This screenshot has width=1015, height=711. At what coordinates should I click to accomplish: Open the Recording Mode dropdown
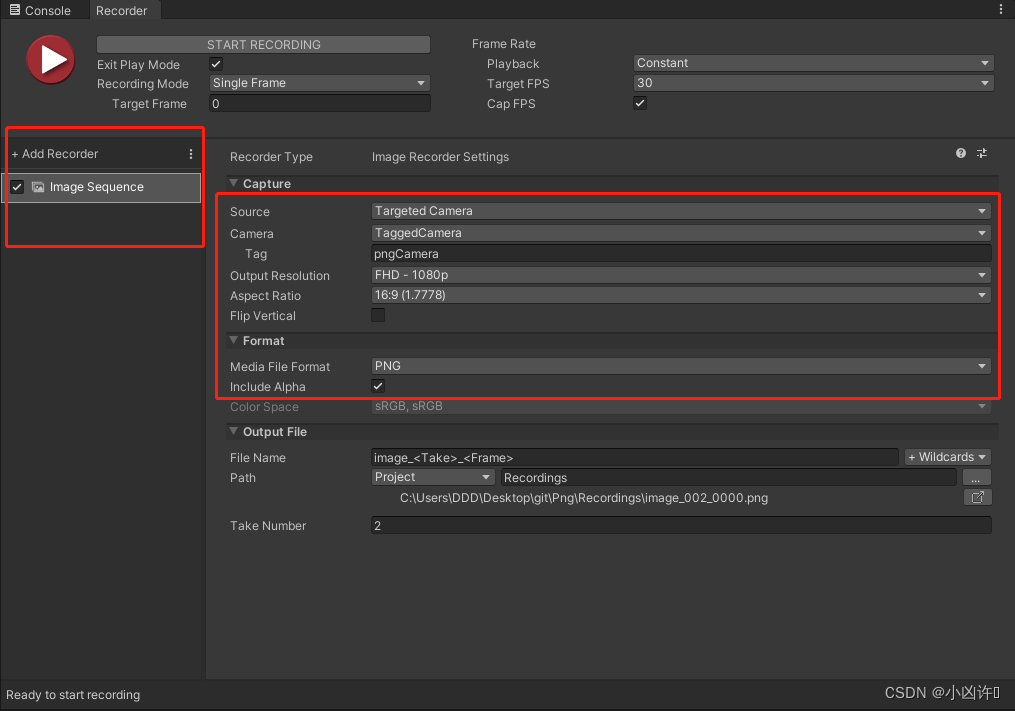pos(318,83)
